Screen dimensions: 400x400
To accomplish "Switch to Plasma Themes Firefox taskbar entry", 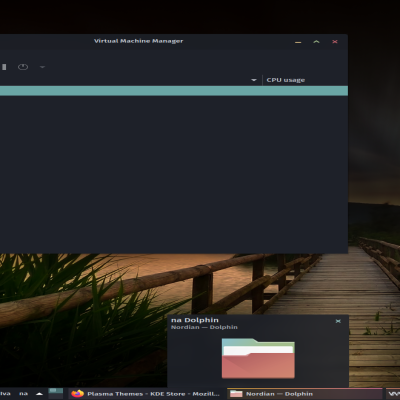I will tap(146, 394).
